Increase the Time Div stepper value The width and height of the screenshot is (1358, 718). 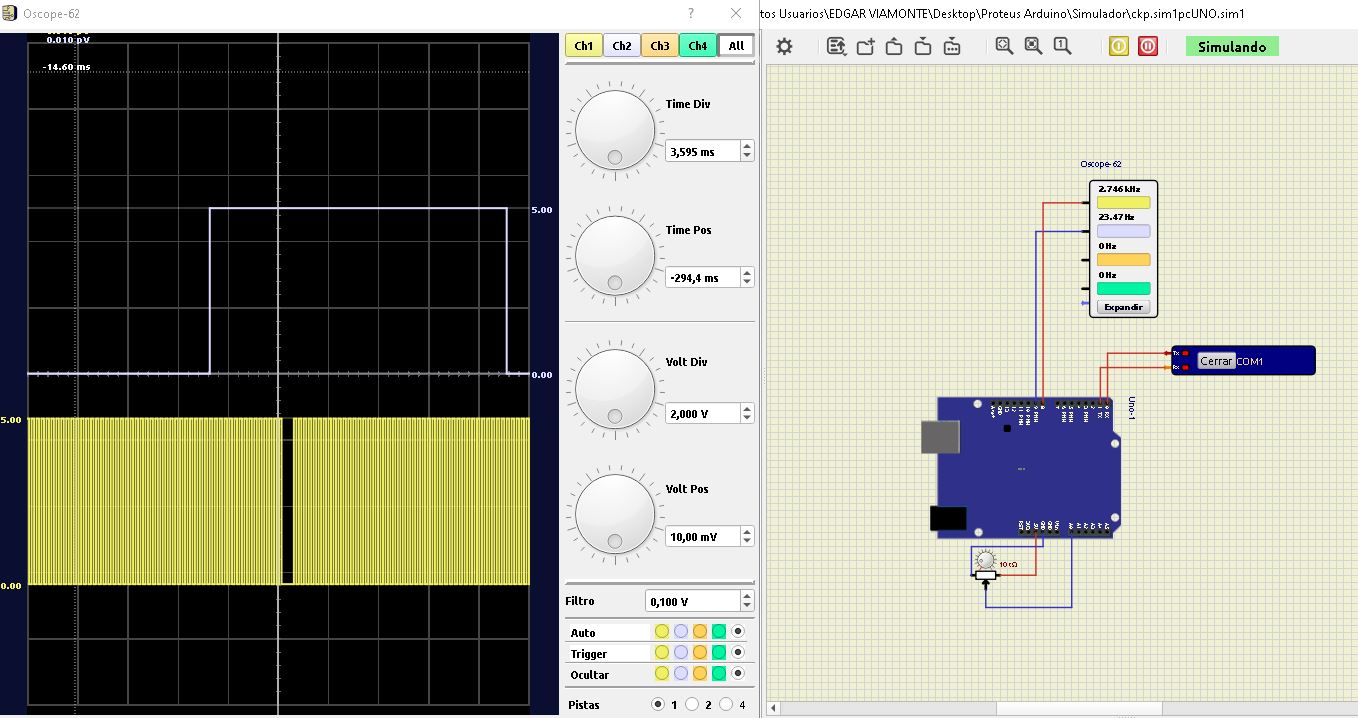point(747,146)
